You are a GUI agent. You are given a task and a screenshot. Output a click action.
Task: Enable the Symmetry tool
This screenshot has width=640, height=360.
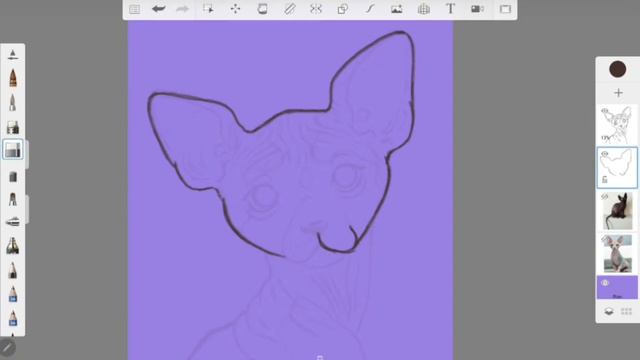tap(316, 9)
